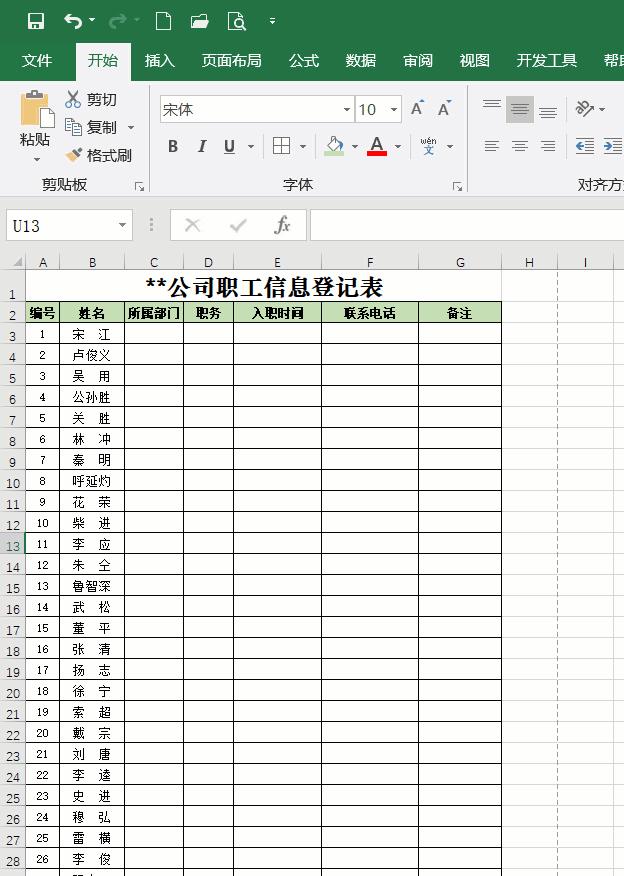Click Select All corner triangle
The width and height of the screenshot is (624, 876).
point(17,261)
